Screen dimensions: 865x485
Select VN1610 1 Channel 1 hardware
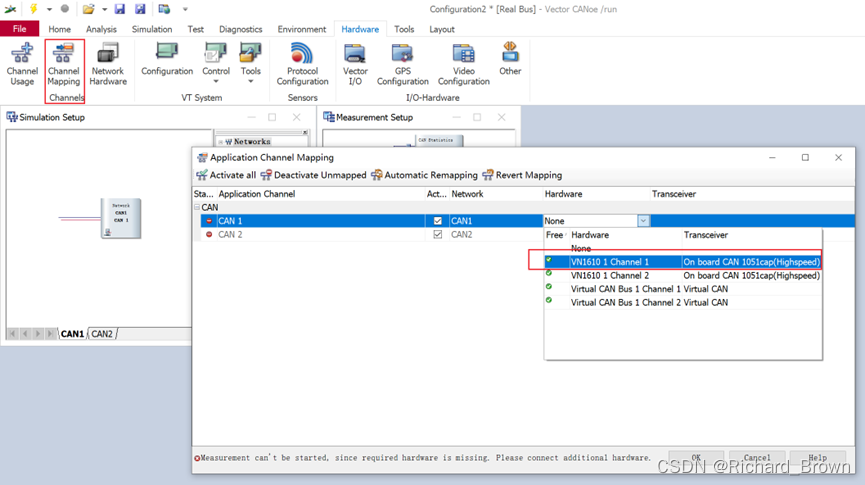coord(683,262)
